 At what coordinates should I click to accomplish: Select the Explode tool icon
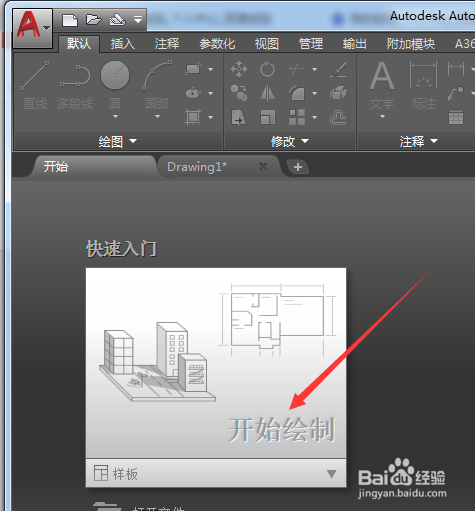tap(338, 93)
